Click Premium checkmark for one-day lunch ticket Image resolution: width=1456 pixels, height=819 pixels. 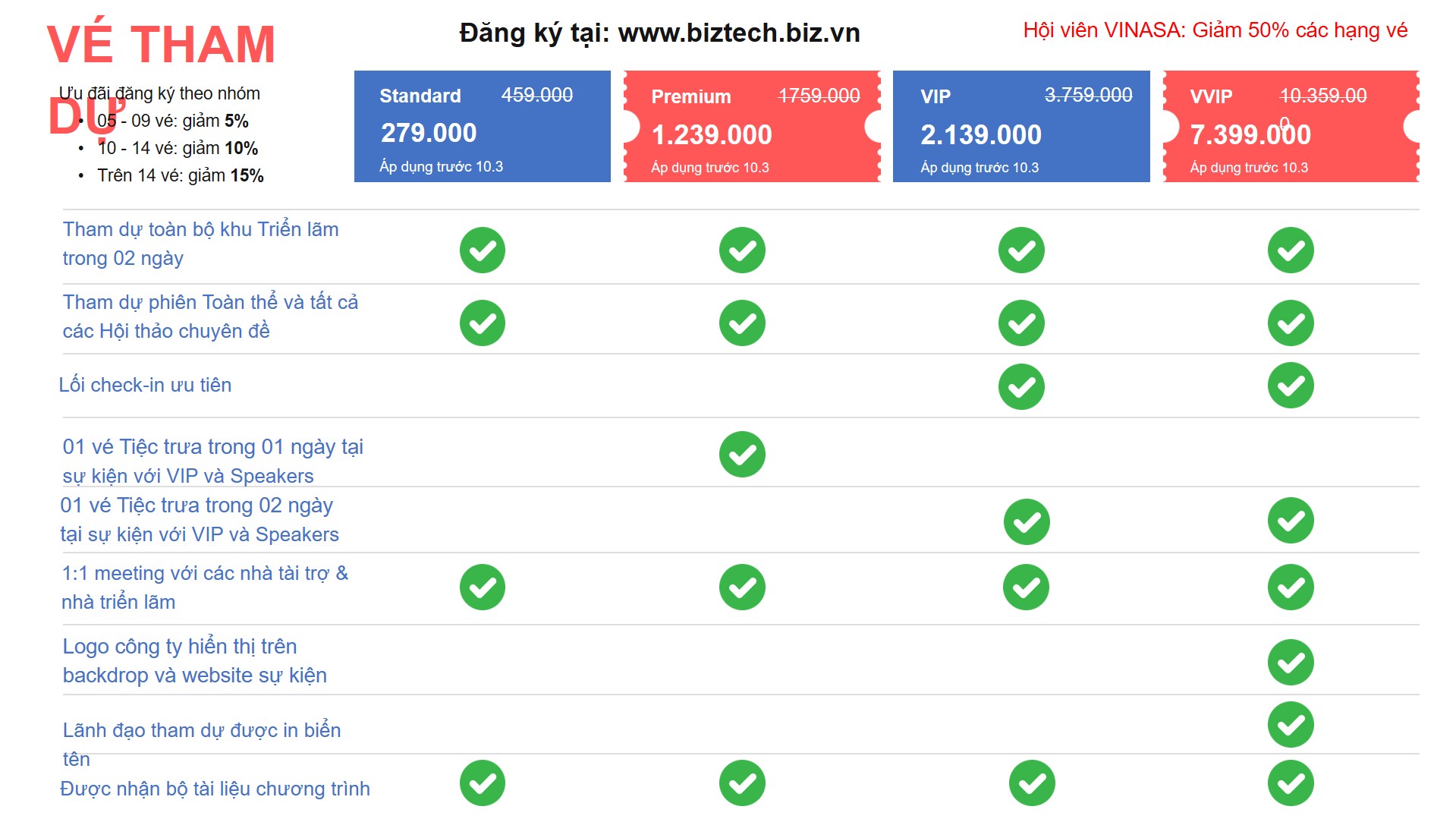[742, 455]
